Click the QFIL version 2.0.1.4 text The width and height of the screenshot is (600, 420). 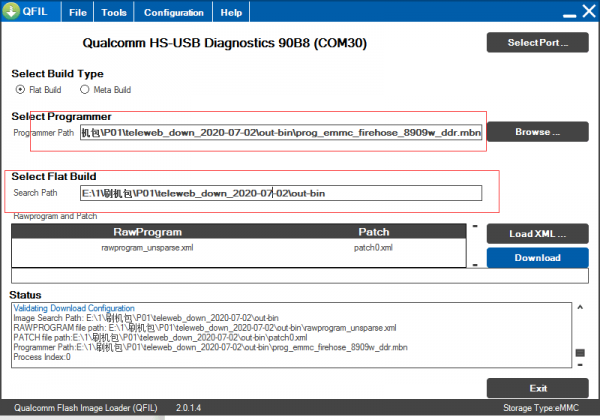tap(188, 408)
